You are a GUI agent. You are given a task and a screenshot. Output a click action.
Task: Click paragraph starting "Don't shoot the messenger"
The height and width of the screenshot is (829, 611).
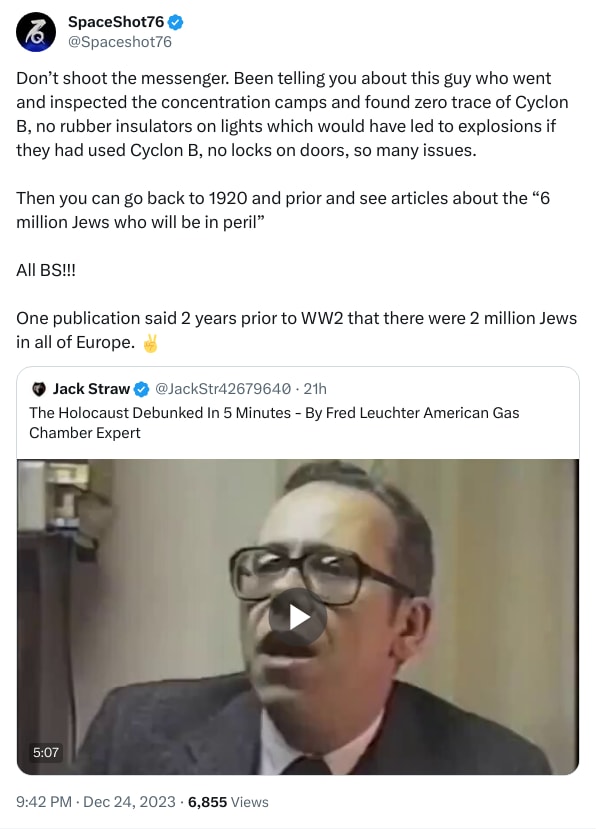[x=292, y=114]
